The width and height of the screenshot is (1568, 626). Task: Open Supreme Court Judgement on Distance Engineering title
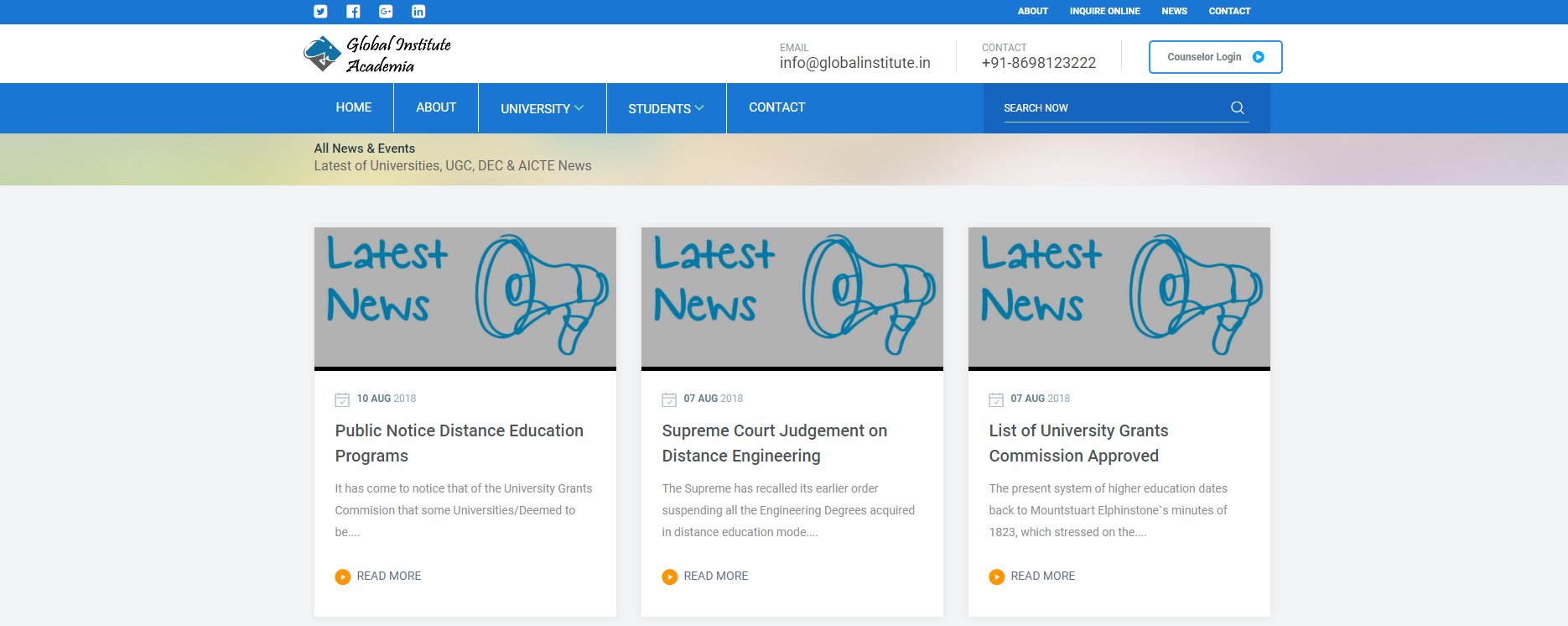click(774, 443)
